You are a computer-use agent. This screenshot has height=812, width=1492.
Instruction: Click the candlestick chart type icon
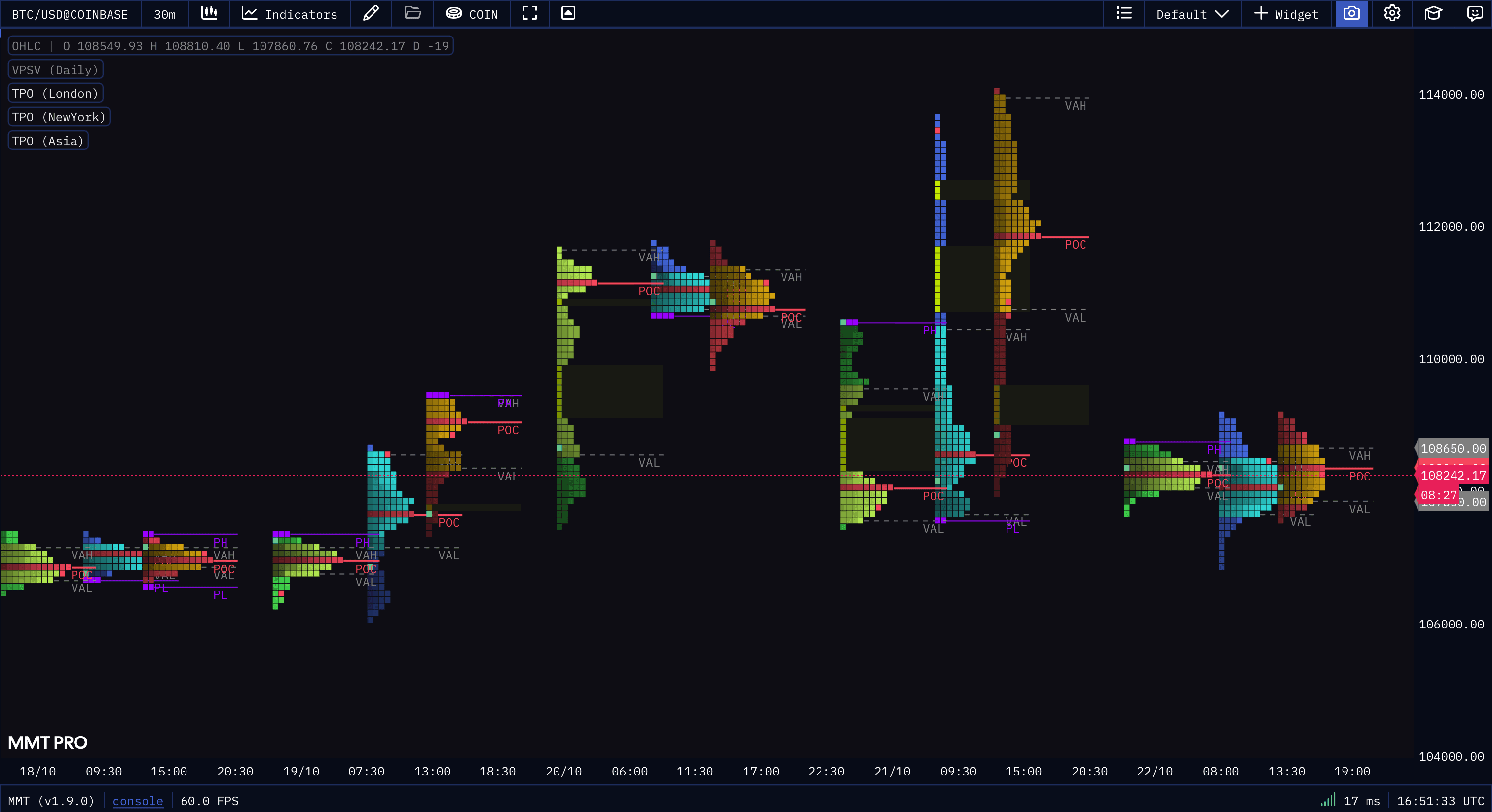click(209, 13)
